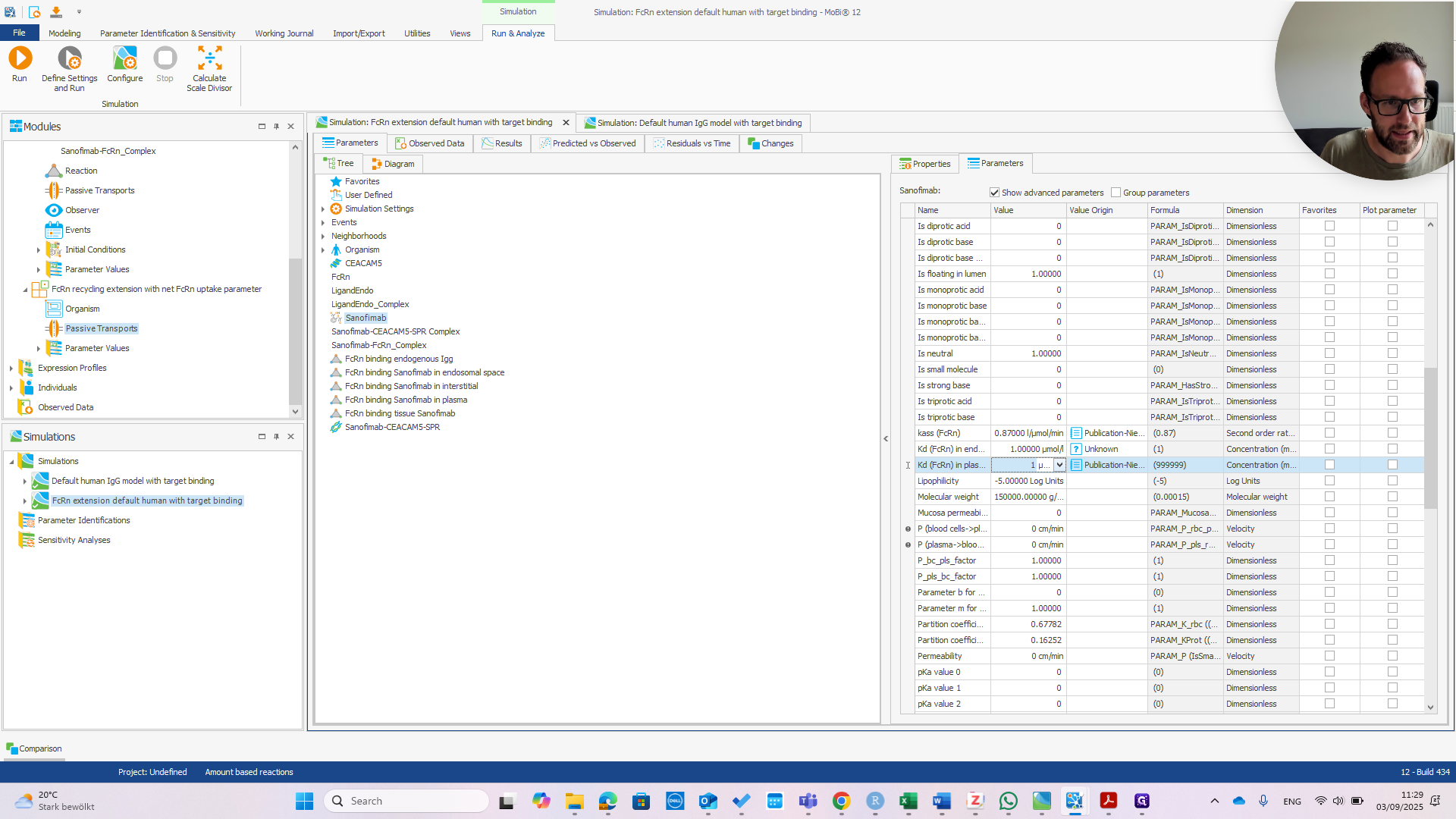
Task: Expand the Organism tree node
Action: click(323, 250)
